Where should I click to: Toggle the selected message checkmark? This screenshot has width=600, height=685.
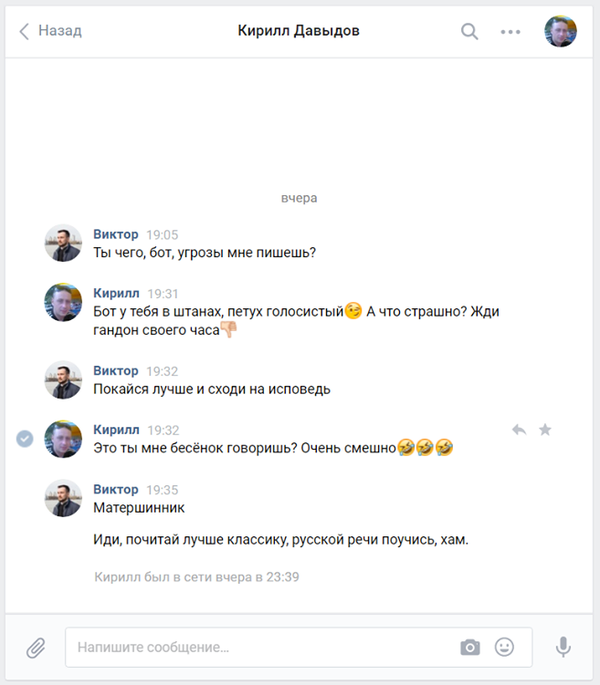point(25,438)
